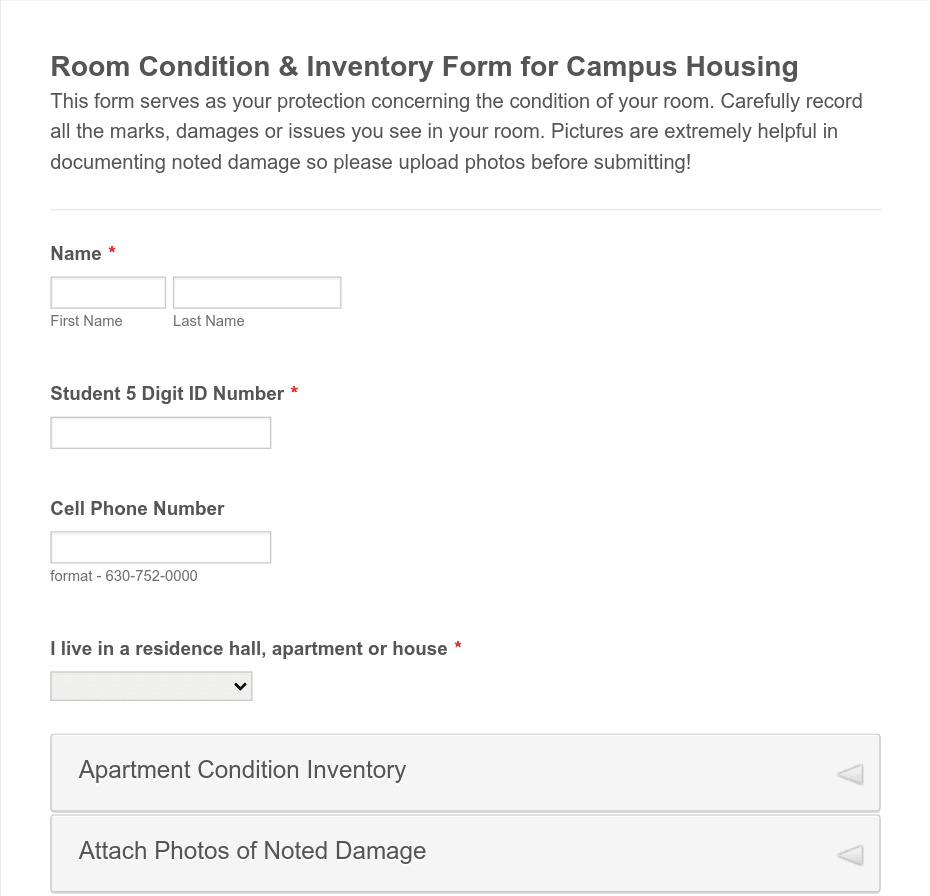930x896 pixels.
Task: Click the asterisk on the residence hall question
Action: 457,647
